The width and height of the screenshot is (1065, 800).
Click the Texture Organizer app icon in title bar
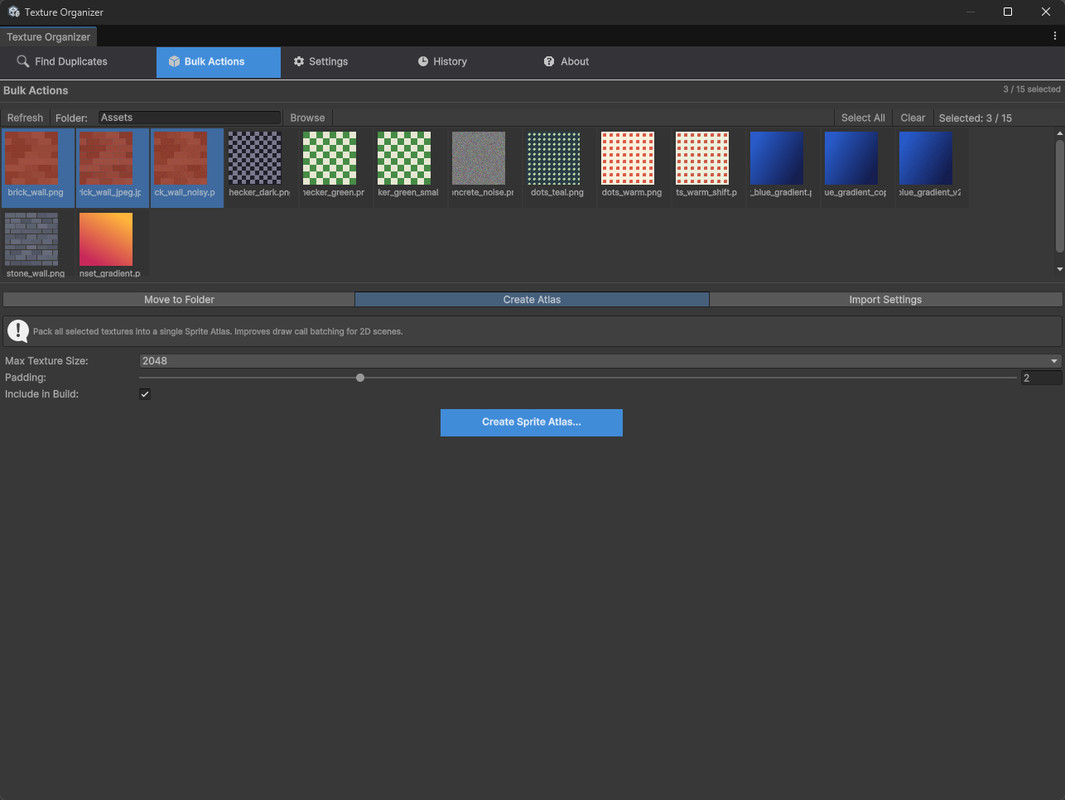click(x=14, y=12)
